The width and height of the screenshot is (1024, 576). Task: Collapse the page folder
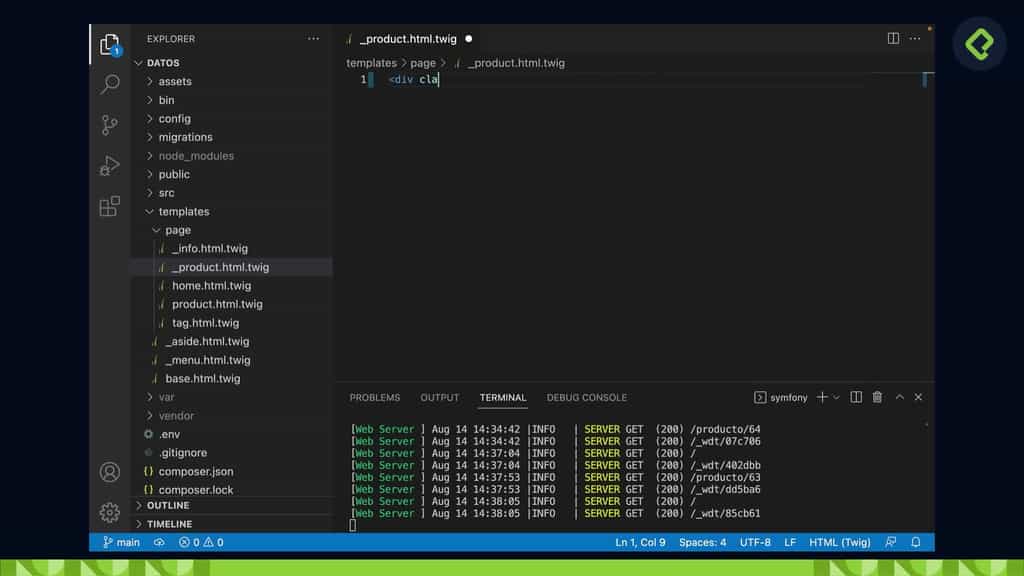[x=178, y=230]
